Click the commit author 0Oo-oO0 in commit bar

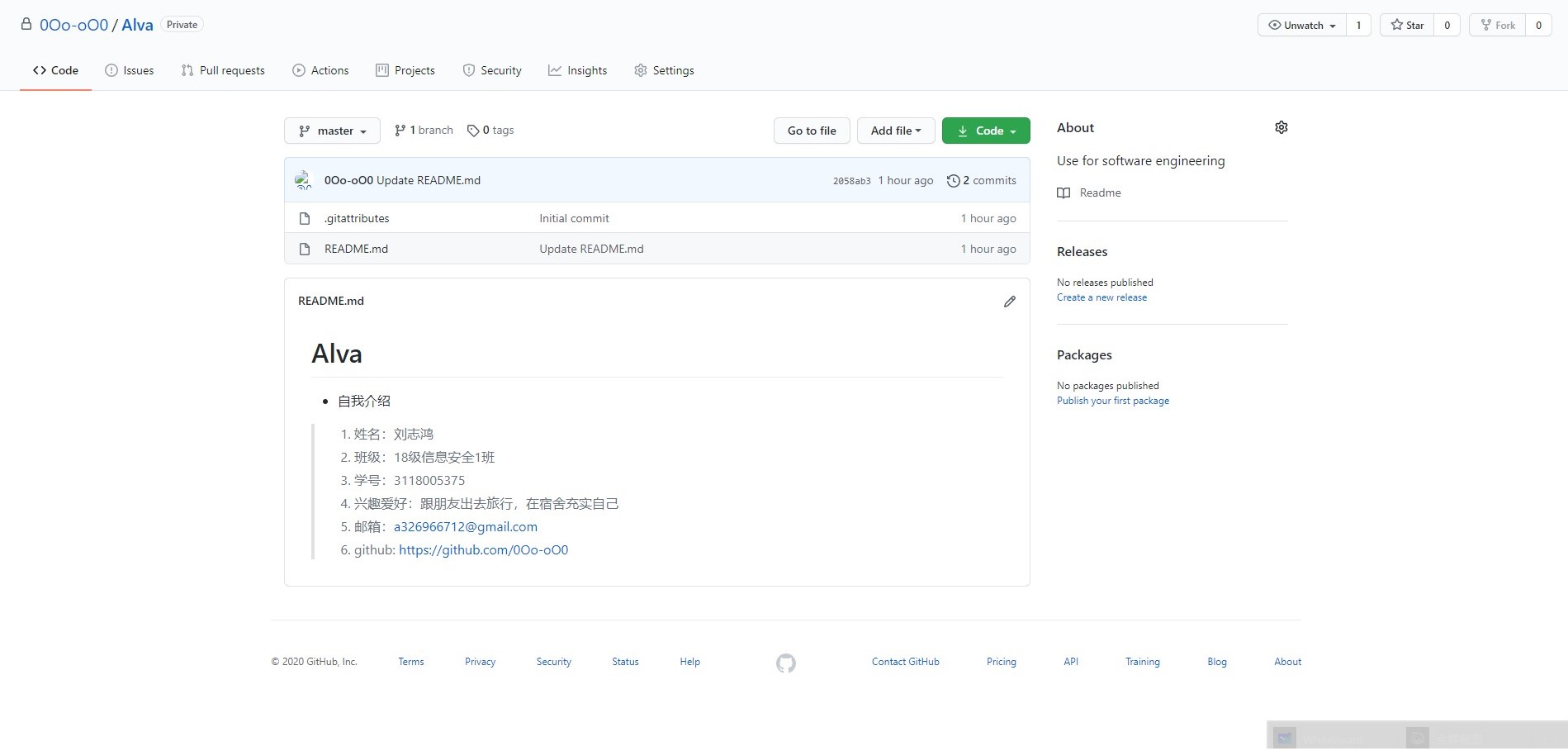point(348,180)
